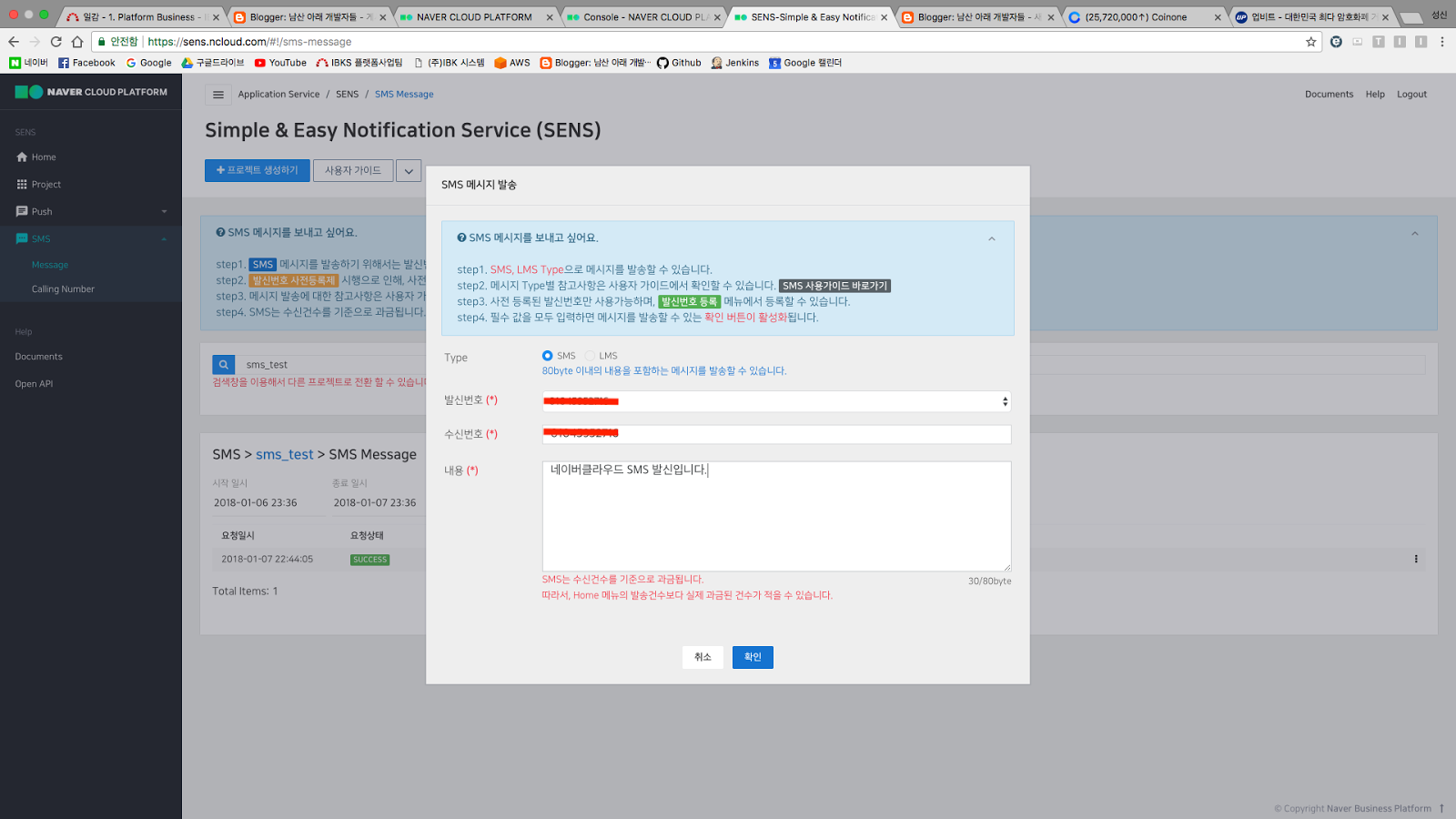Open the 구글드라이브 bookmark

[213, 63]
